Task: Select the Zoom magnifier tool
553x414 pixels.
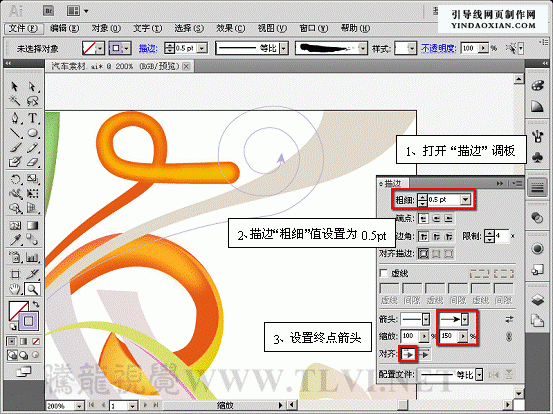Action: click(32, 290)
